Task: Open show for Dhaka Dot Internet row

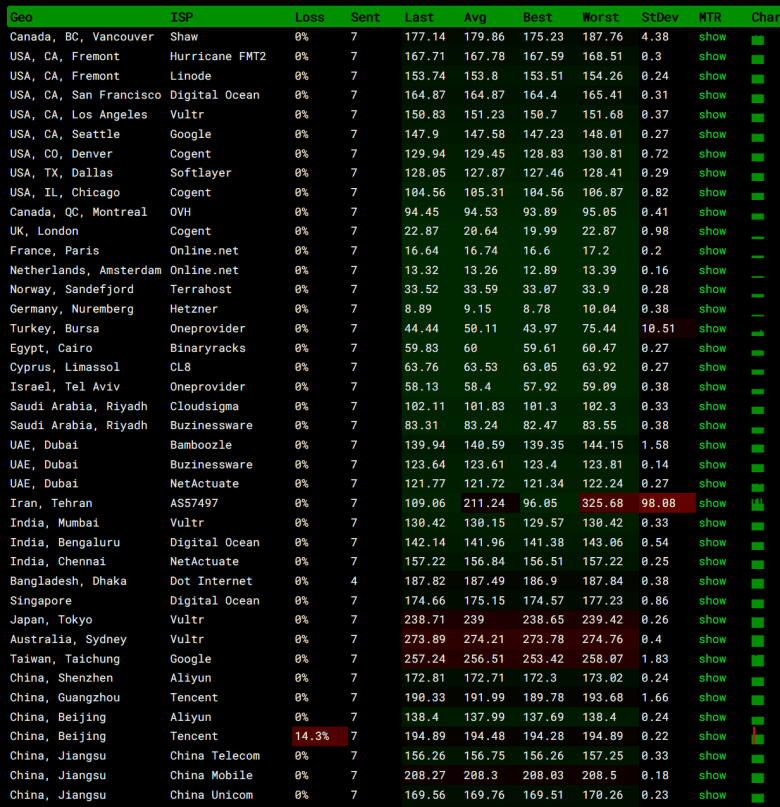Action: (x=712, y=581)
